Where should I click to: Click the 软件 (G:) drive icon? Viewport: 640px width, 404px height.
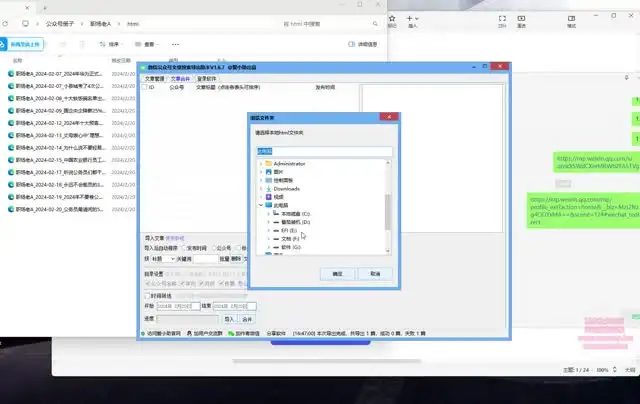[x=275, y=246]
